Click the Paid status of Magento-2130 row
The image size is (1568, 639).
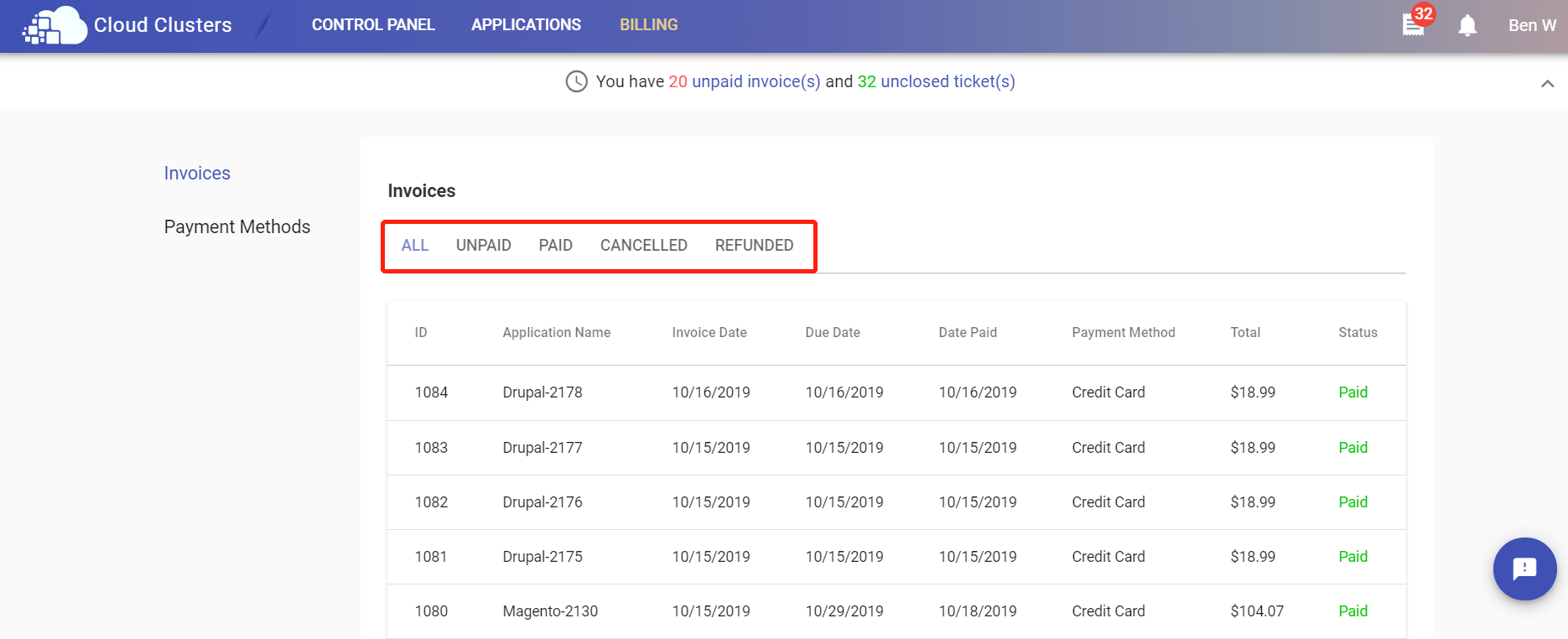point(1353,610)
